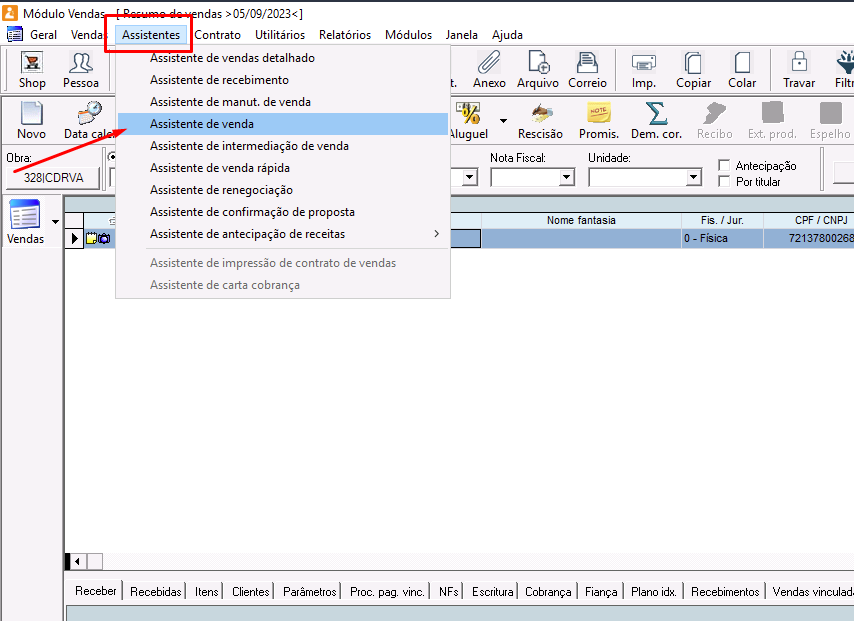Image resolution: width=854 pixels, height=621 pixels.
Task: Switch to the Plano idx. tab
Action: [x=654, y=592]
